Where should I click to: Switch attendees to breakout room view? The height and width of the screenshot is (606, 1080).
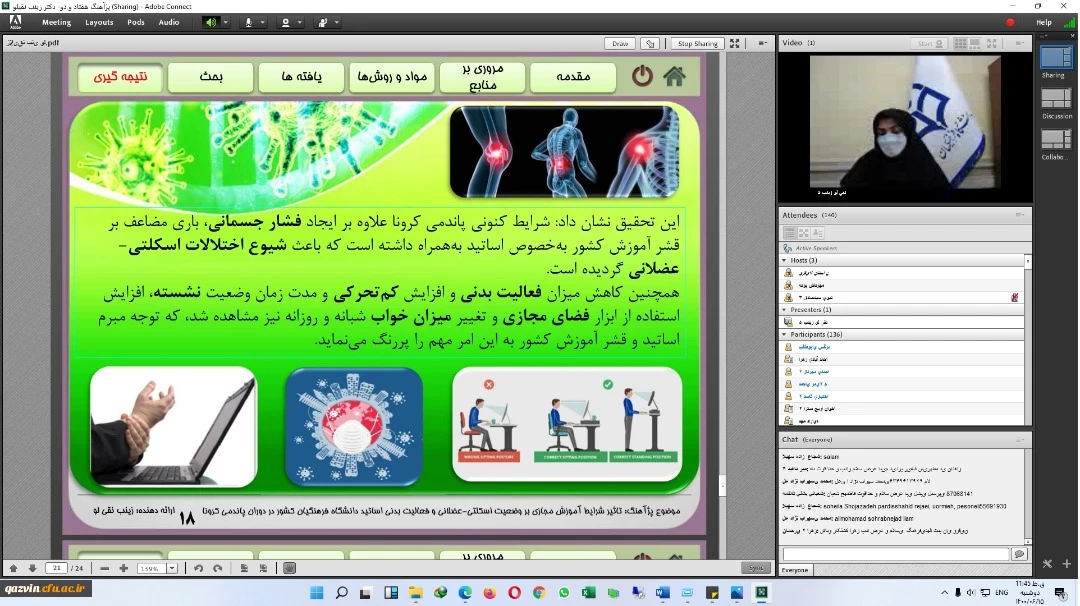[x=804, y=233]
